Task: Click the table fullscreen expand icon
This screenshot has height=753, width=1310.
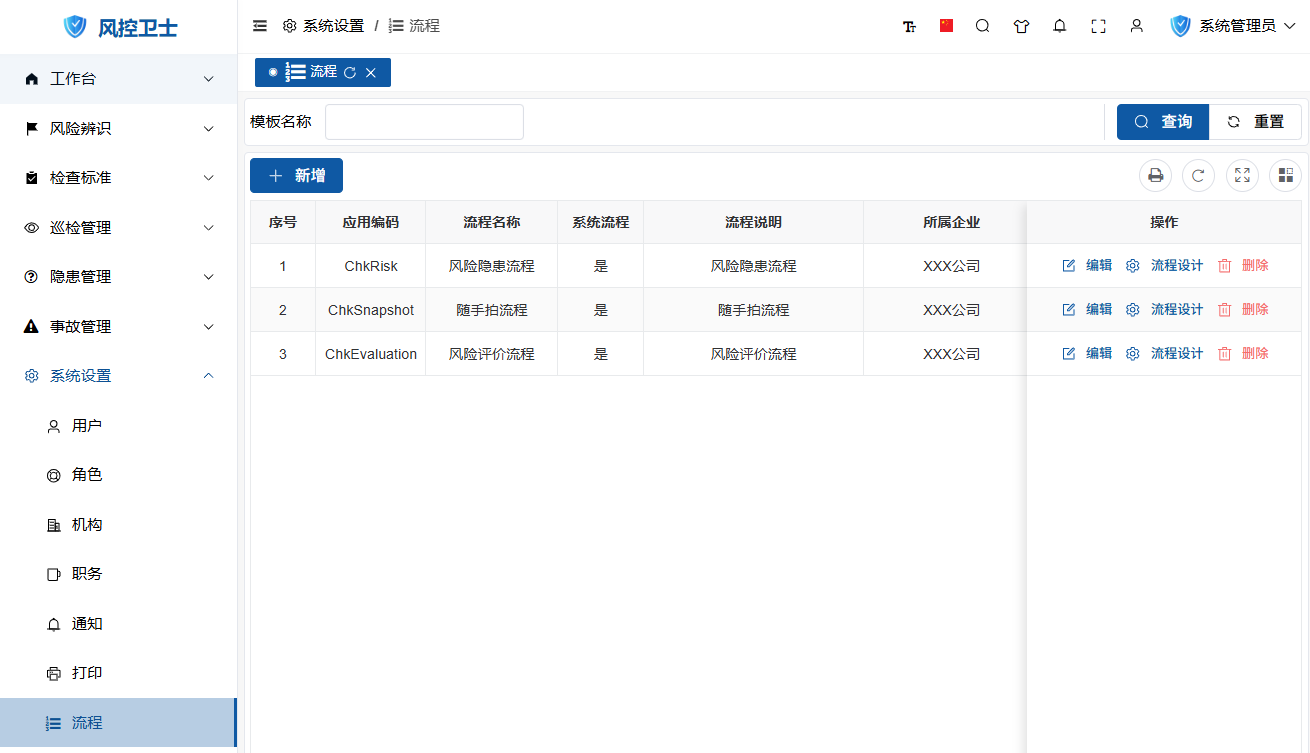Action: [x=1242, y=176]
